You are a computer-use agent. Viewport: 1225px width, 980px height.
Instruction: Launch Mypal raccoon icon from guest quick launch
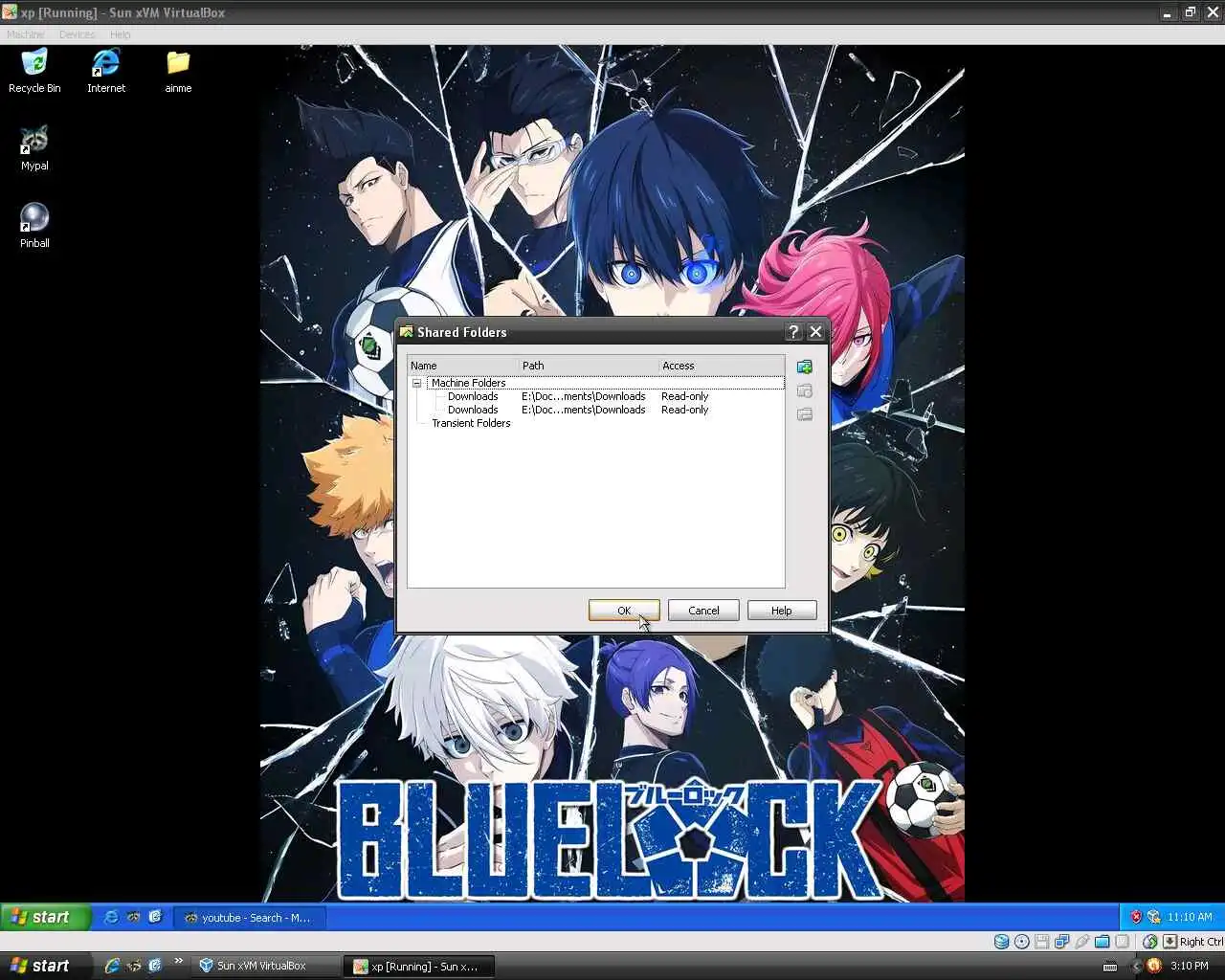click(x=133, y=917)
